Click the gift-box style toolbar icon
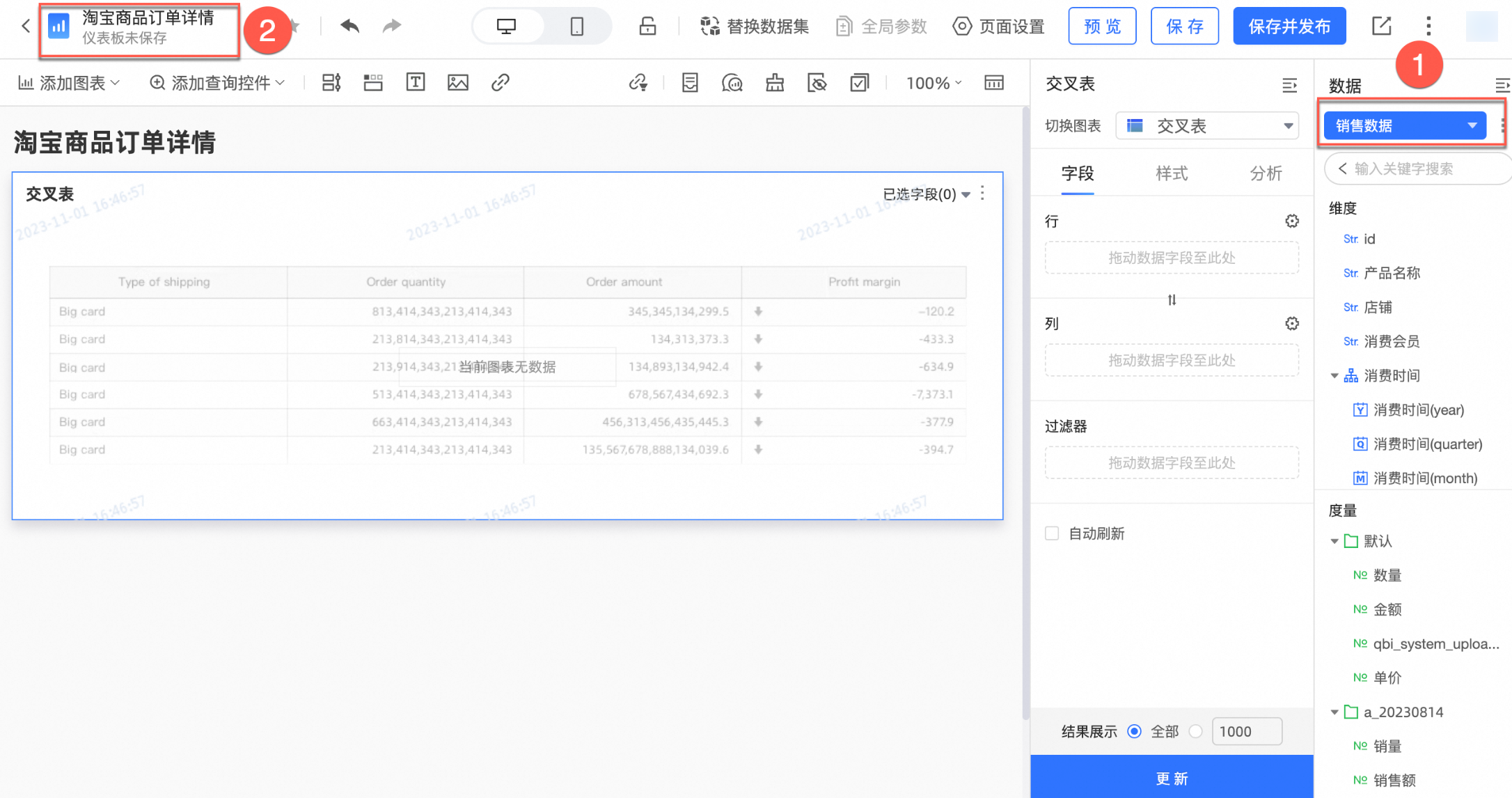 [775, 83]
